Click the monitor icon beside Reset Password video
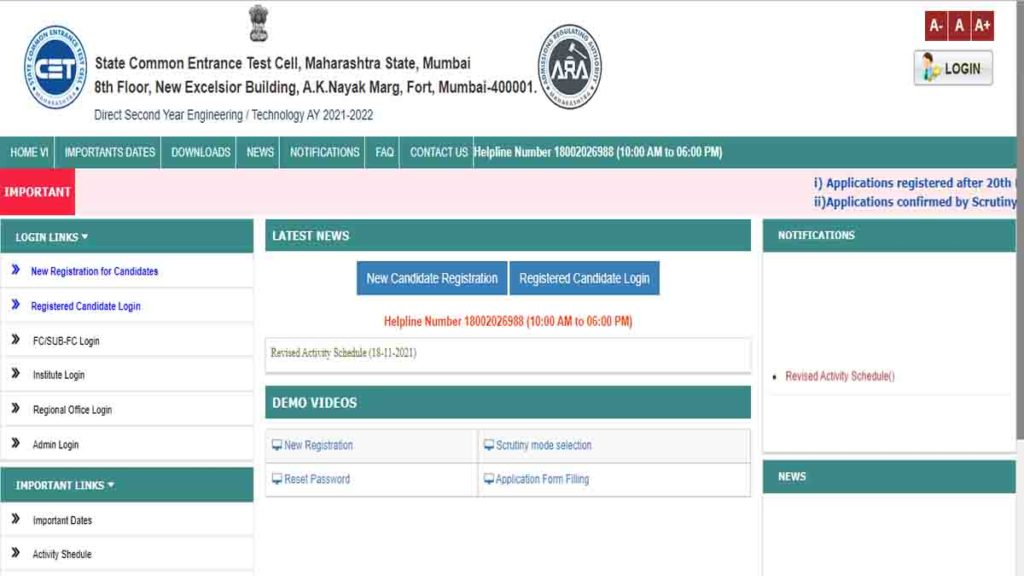Screen dimensions: 1024x576 [277, 479]
